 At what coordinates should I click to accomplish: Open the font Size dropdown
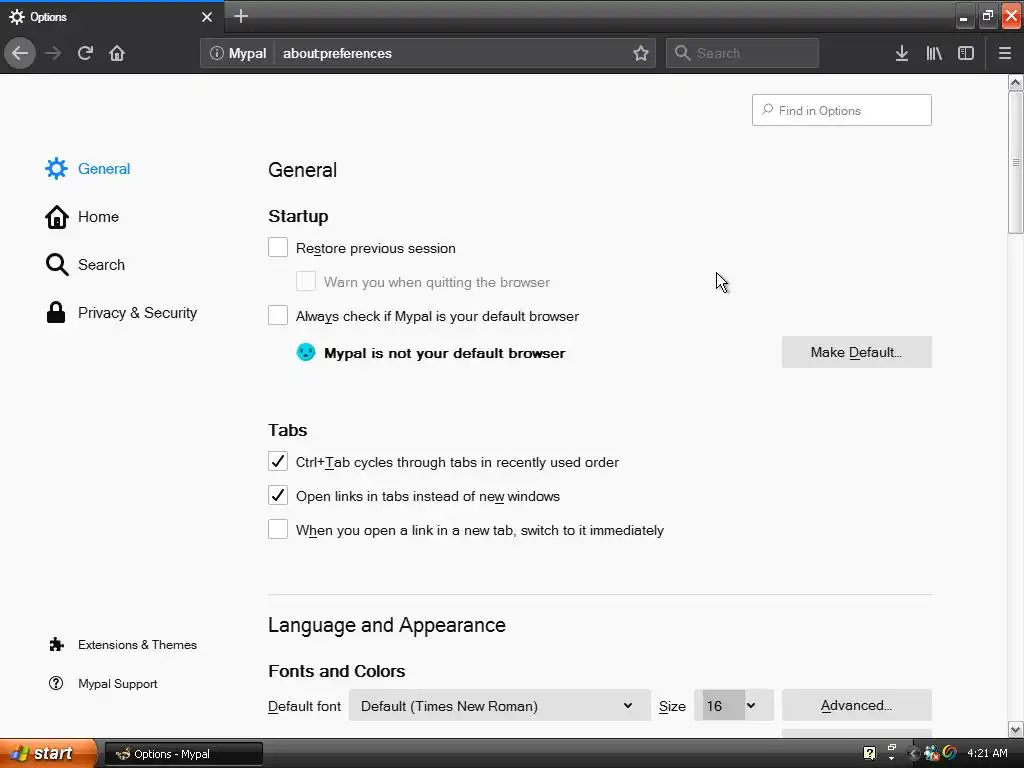pyautogui.click(x=733, y=706)
